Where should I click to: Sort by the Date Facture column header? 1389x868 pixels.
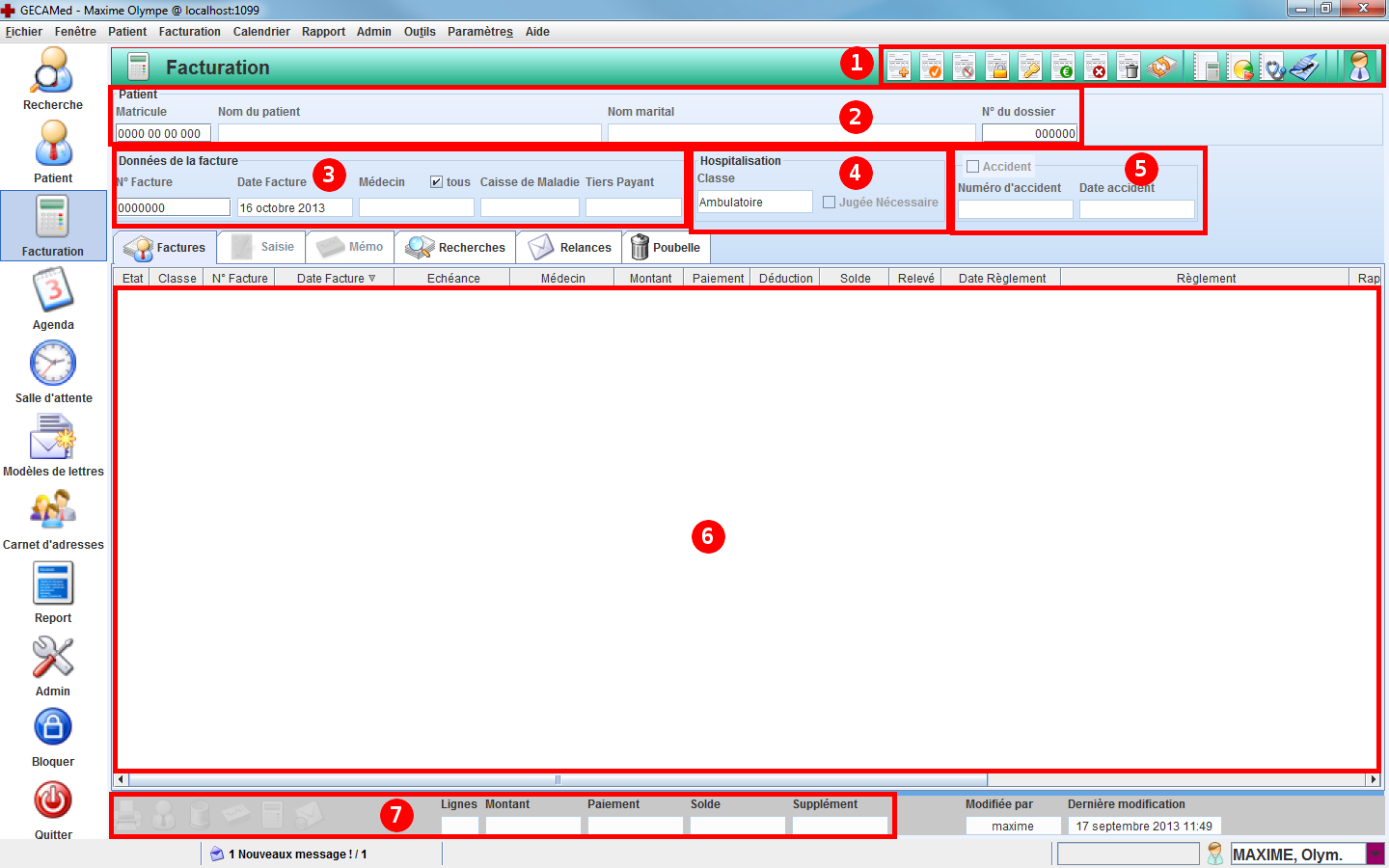[x=335, y=279]
